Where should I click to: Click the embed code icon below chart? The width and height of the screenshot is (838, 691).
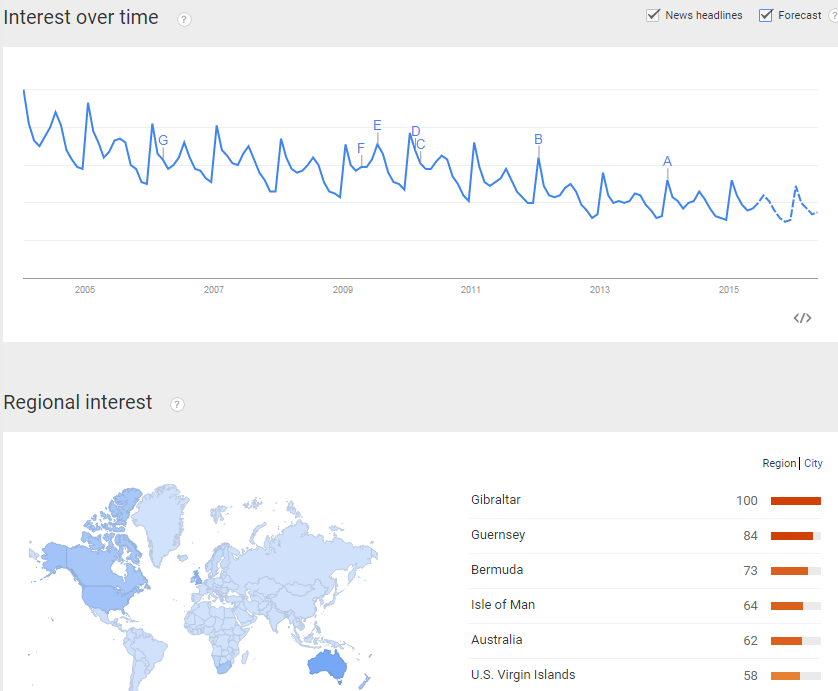point(802,319)
